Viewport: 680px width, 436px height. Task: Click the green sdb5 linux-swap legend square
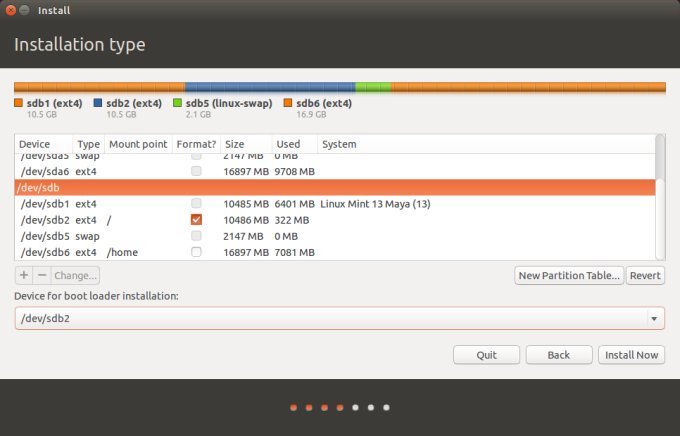pyautogui.click(x=177, y=103)
